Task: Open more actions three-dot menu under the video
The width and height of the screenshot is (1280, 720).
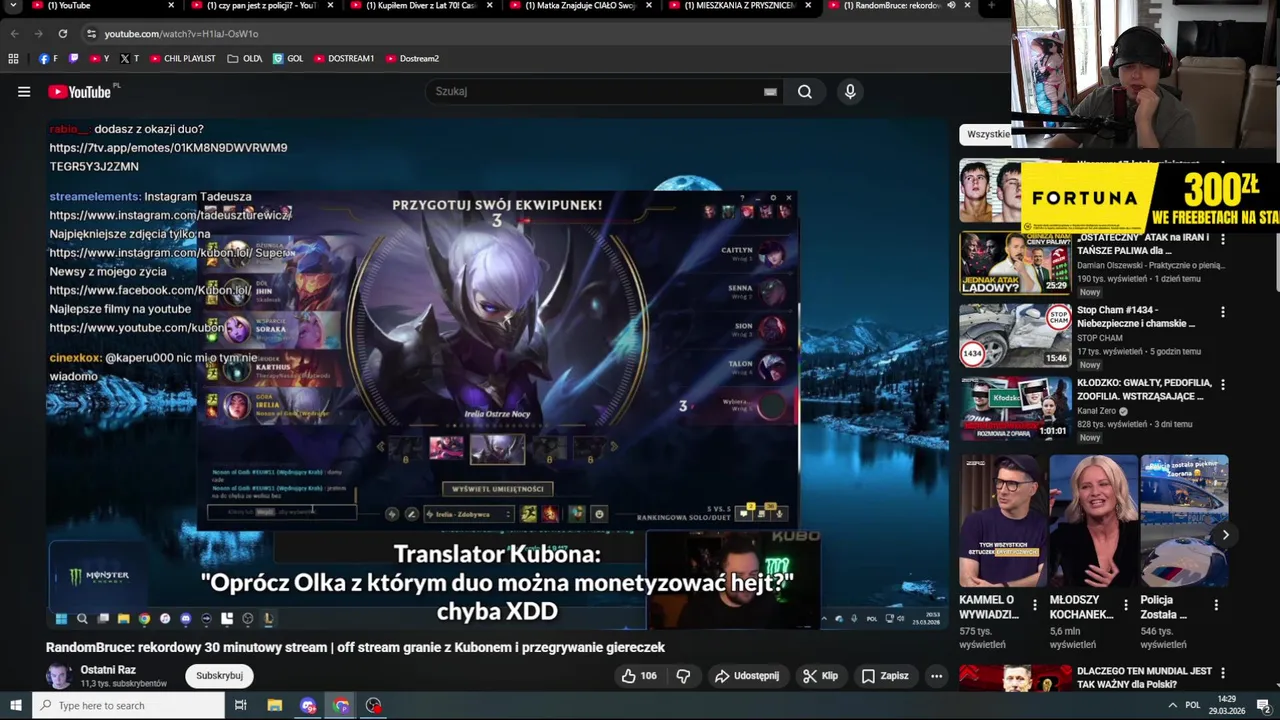Action: (937, 676)
